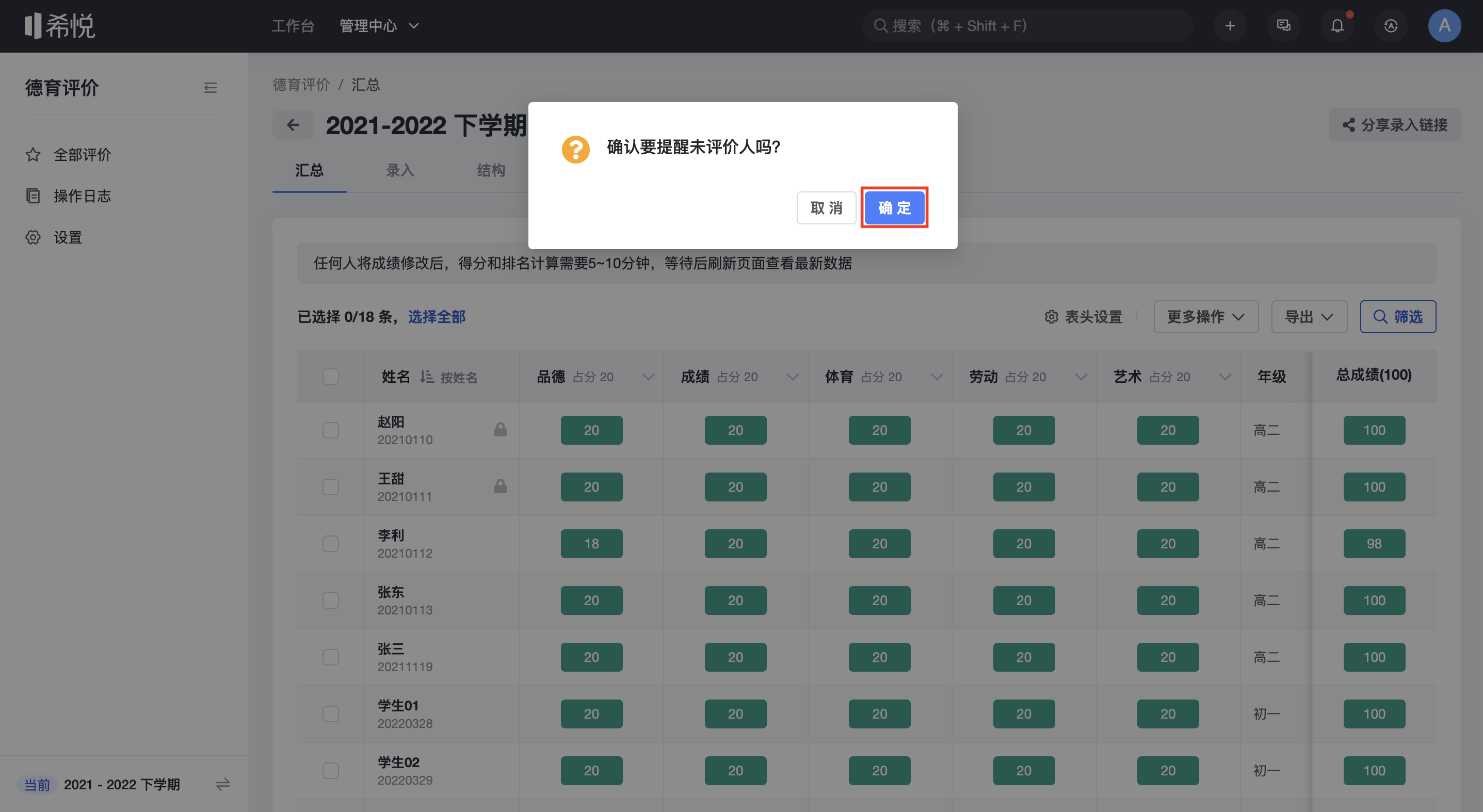This screenshot has width=1483, height=812.
Task: Expand the 成绩 column chevron
Action: click(x=792, y=377)
